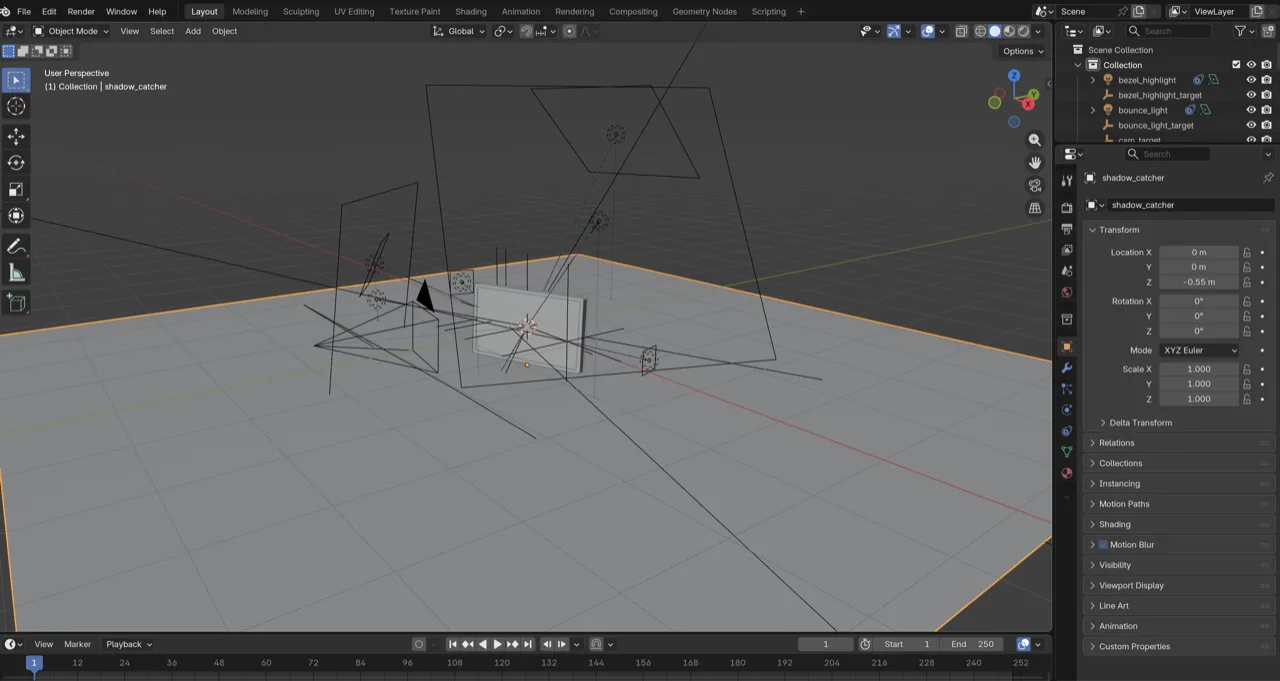Switch to Rendered viewport shading
The image size is (1280, 681).
[1022, 31]
